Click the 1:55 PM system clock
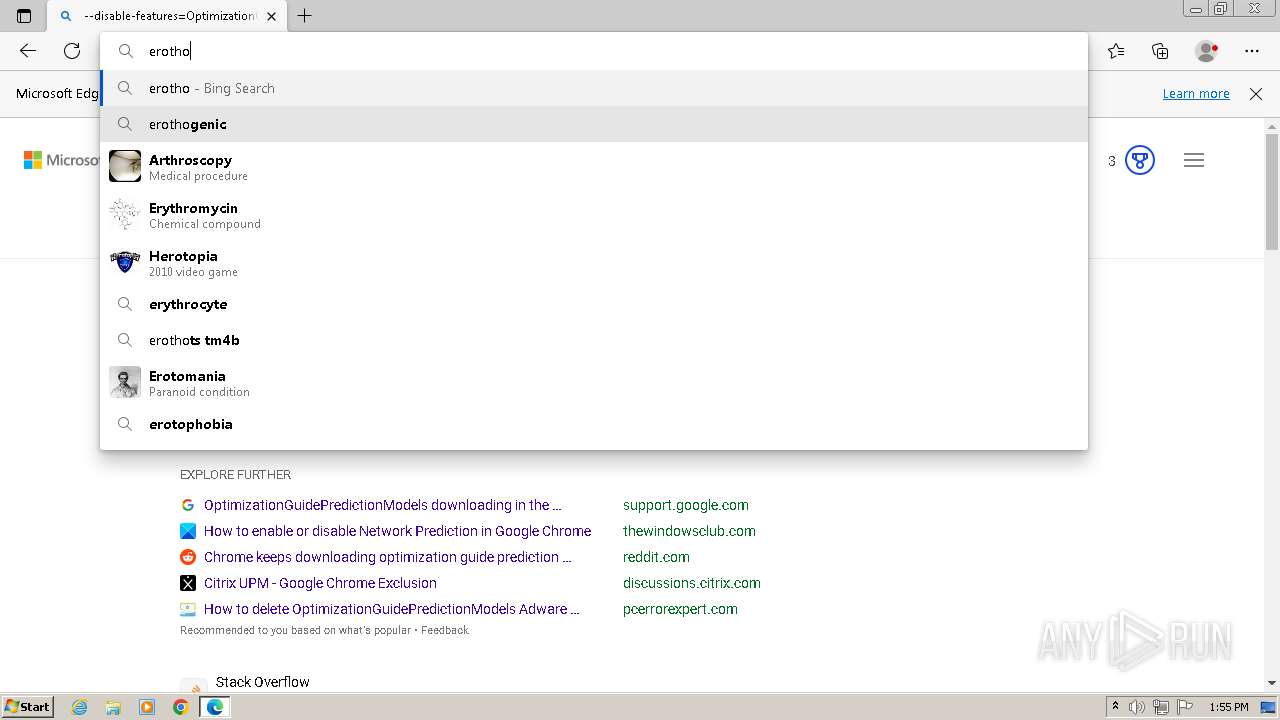The image size is (1280, 720). [1229, 707]
